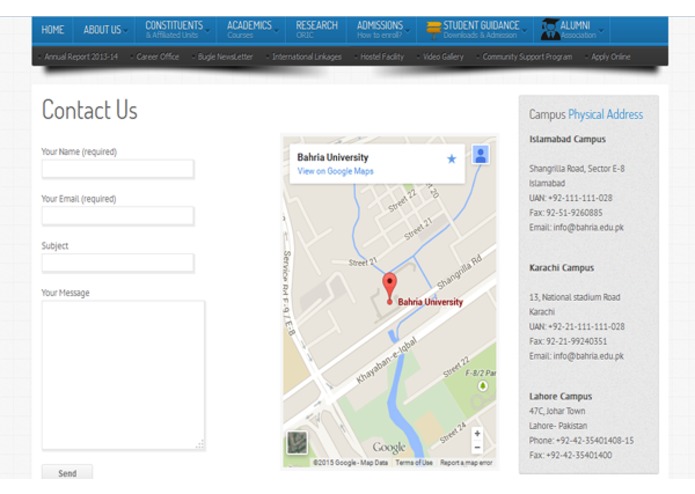695x494 pixels.
Task: Open the About Us menu
Action: pyautogui.click(x=105, y=30)
